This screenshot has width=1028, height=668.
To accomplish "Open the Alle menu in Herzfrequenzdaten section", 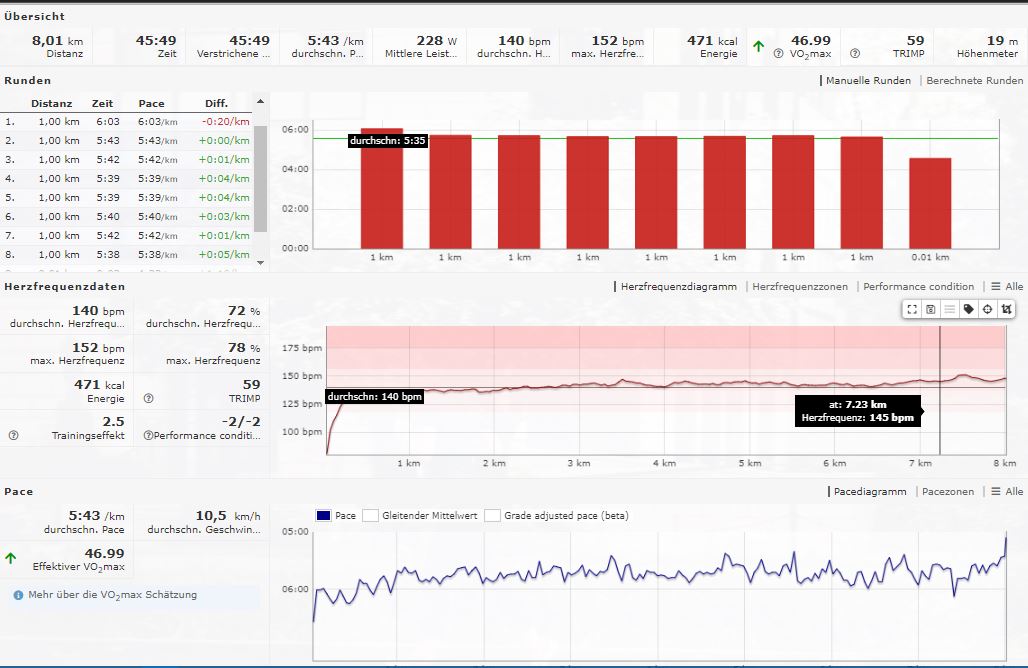I will (1007, 287).
